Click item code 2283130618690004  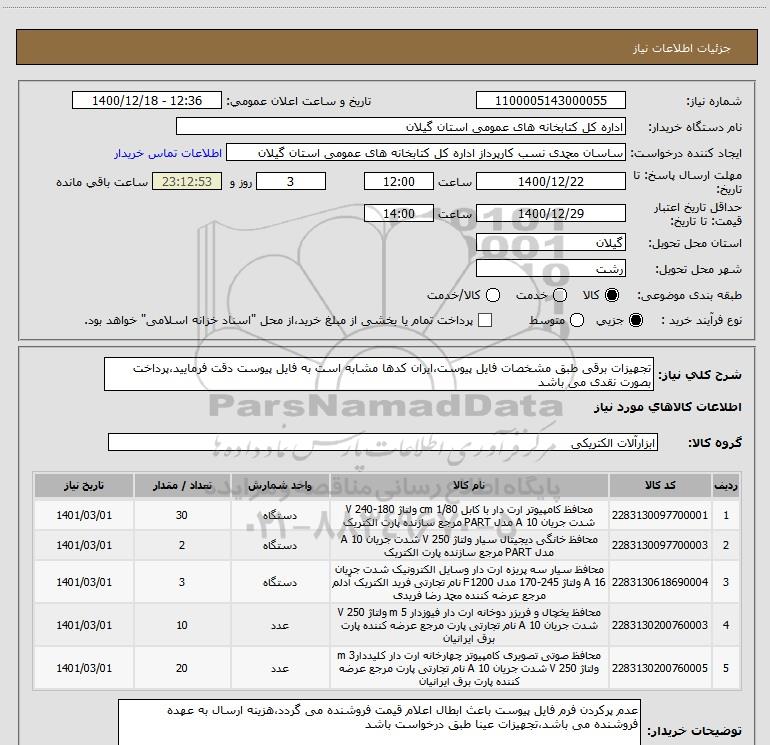point(660,582)
